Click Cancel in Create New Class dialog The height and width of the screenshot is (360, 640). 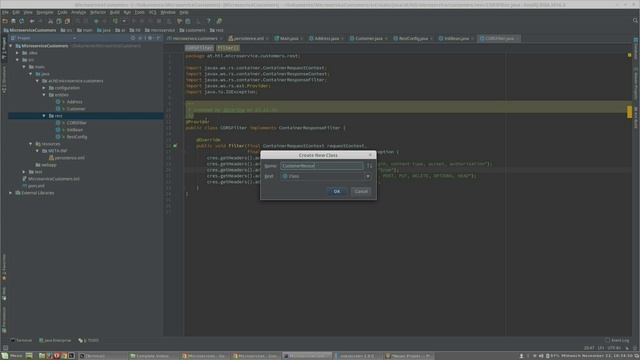tap(361, 191)
